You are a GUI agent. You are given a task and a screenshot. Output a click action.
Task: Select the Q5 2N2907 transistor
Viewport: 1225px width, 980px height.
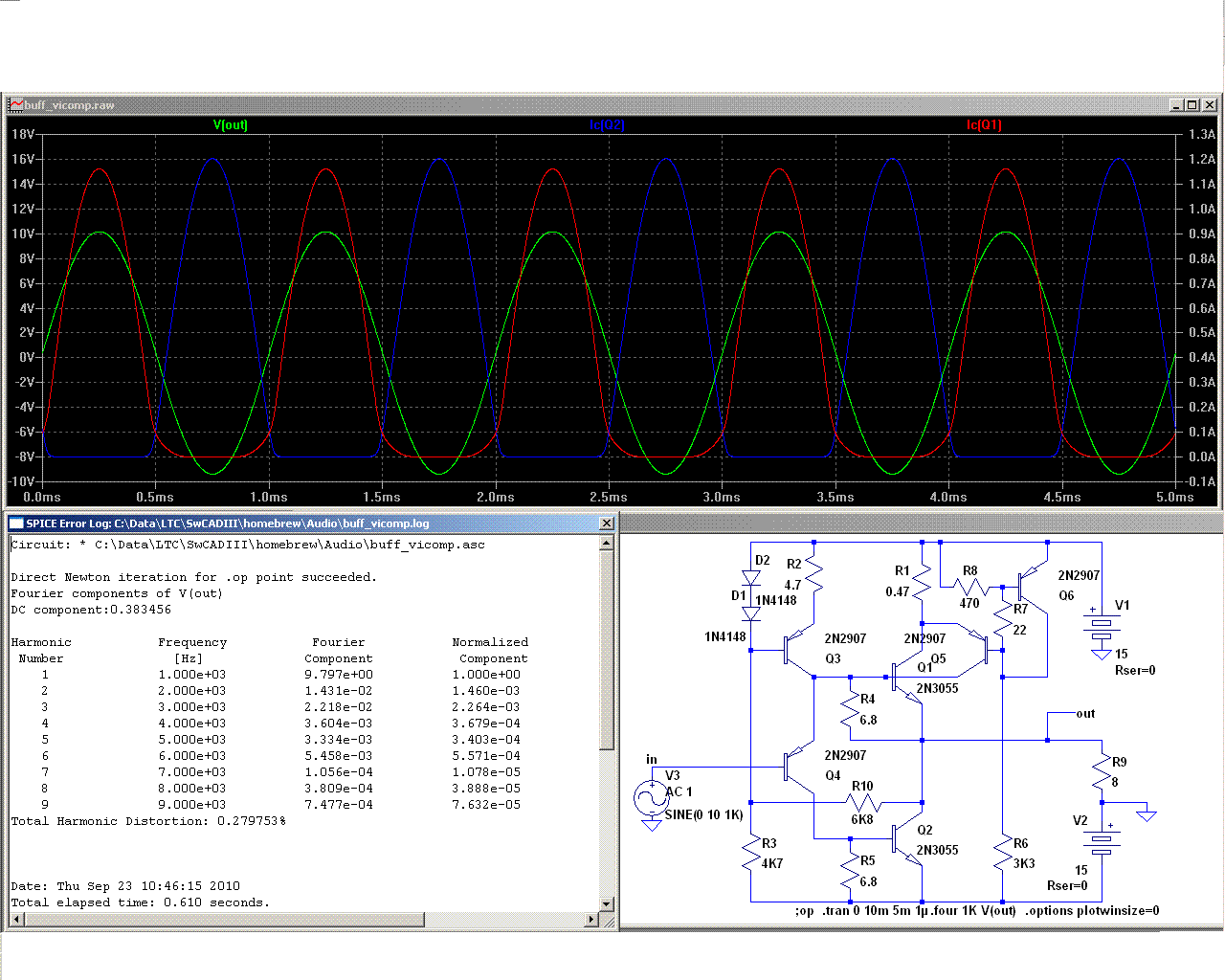973,649
